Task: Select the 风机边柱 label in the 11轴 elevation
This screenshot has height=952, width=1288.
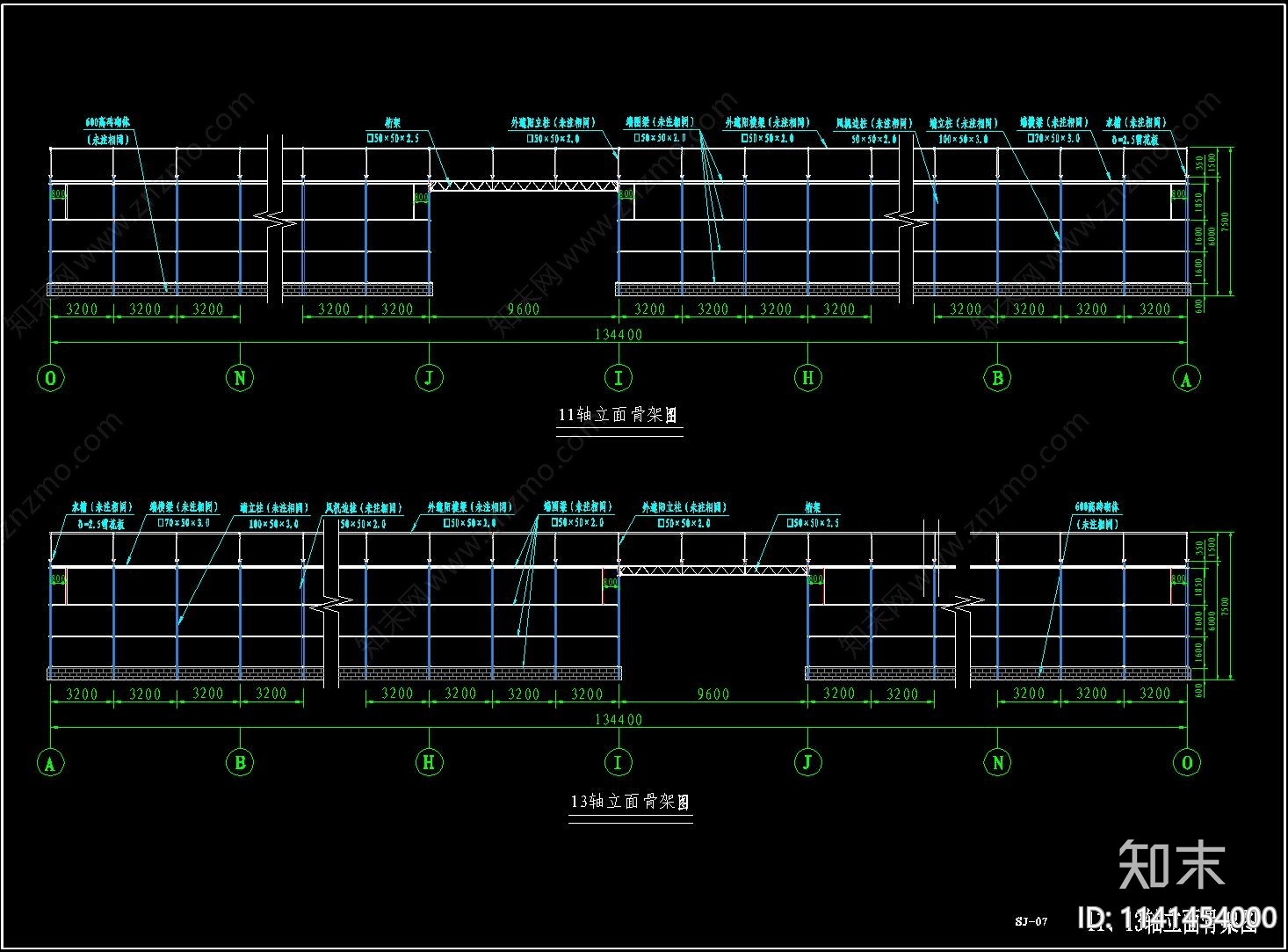Action: click(873, 123)
